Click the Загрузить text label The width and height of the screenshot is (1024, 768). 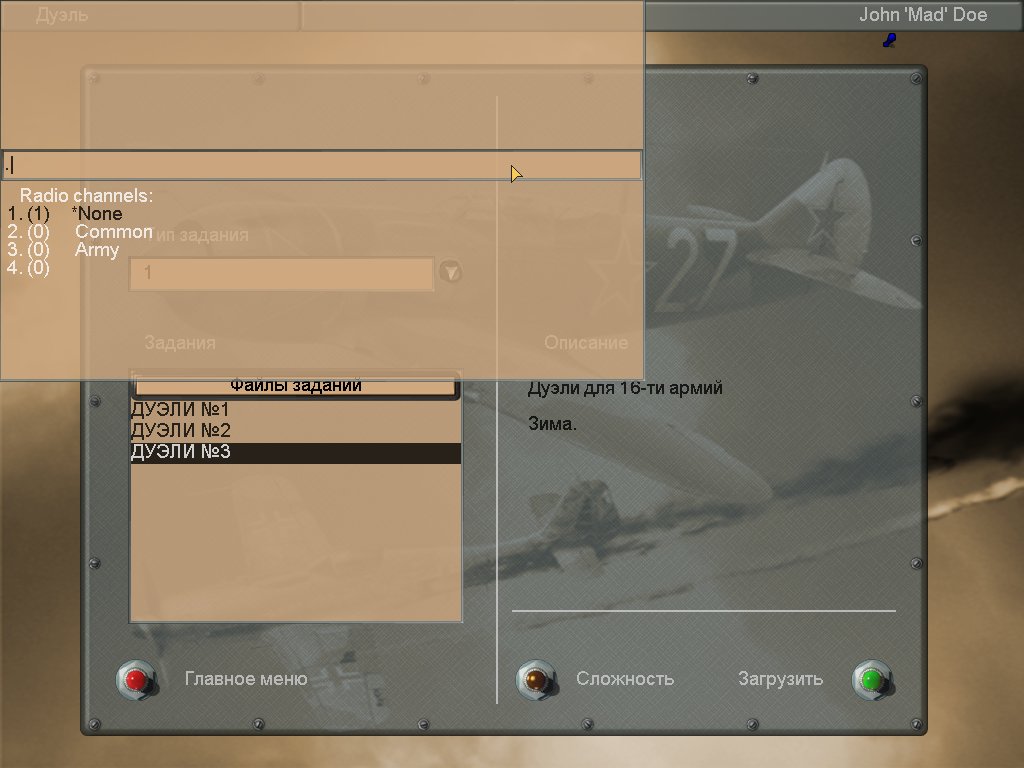(x=780, y=679)
